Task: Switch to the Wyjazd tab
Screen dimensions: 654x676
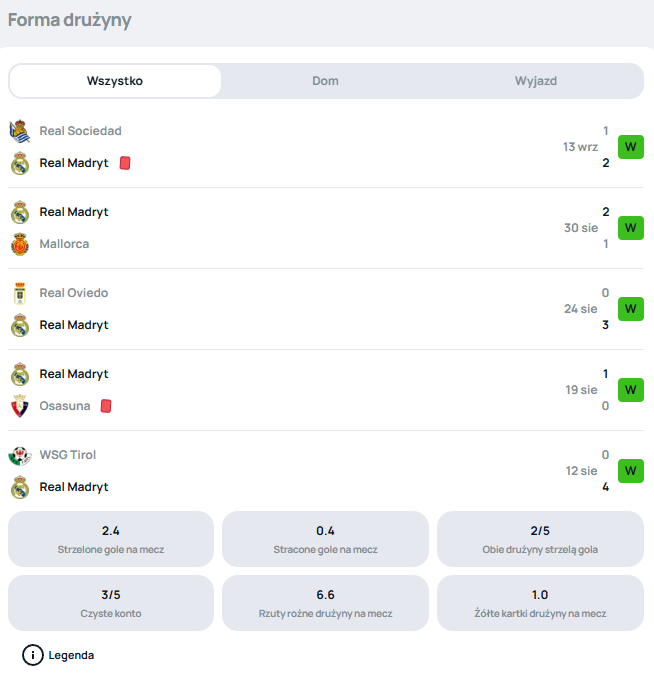Action: pos(536,81)
